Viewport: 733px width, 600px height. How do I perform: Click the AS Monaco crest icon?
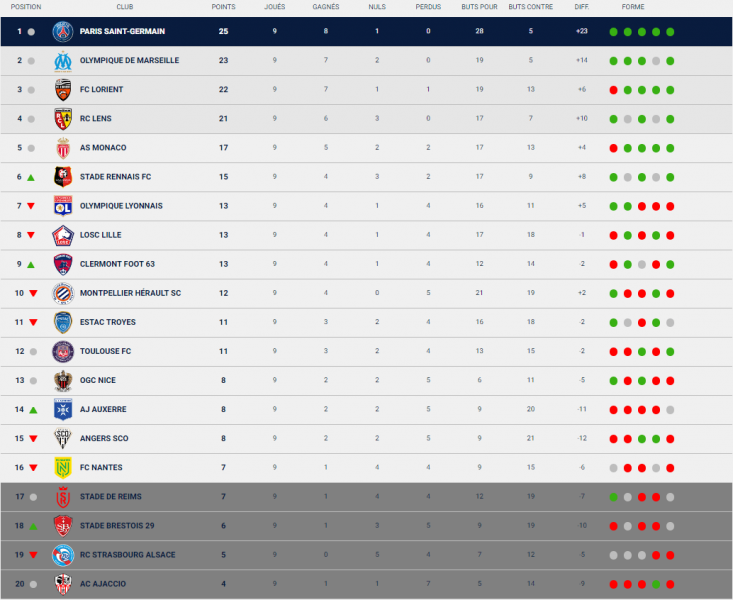tap(64, 148)
